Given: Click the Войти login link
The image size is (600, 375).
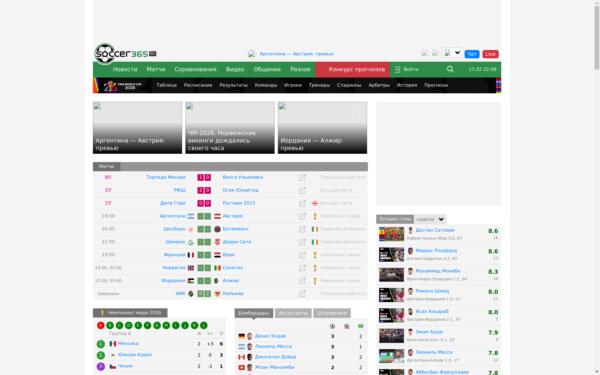Looking at the screenshot, I should pos(411,69).
